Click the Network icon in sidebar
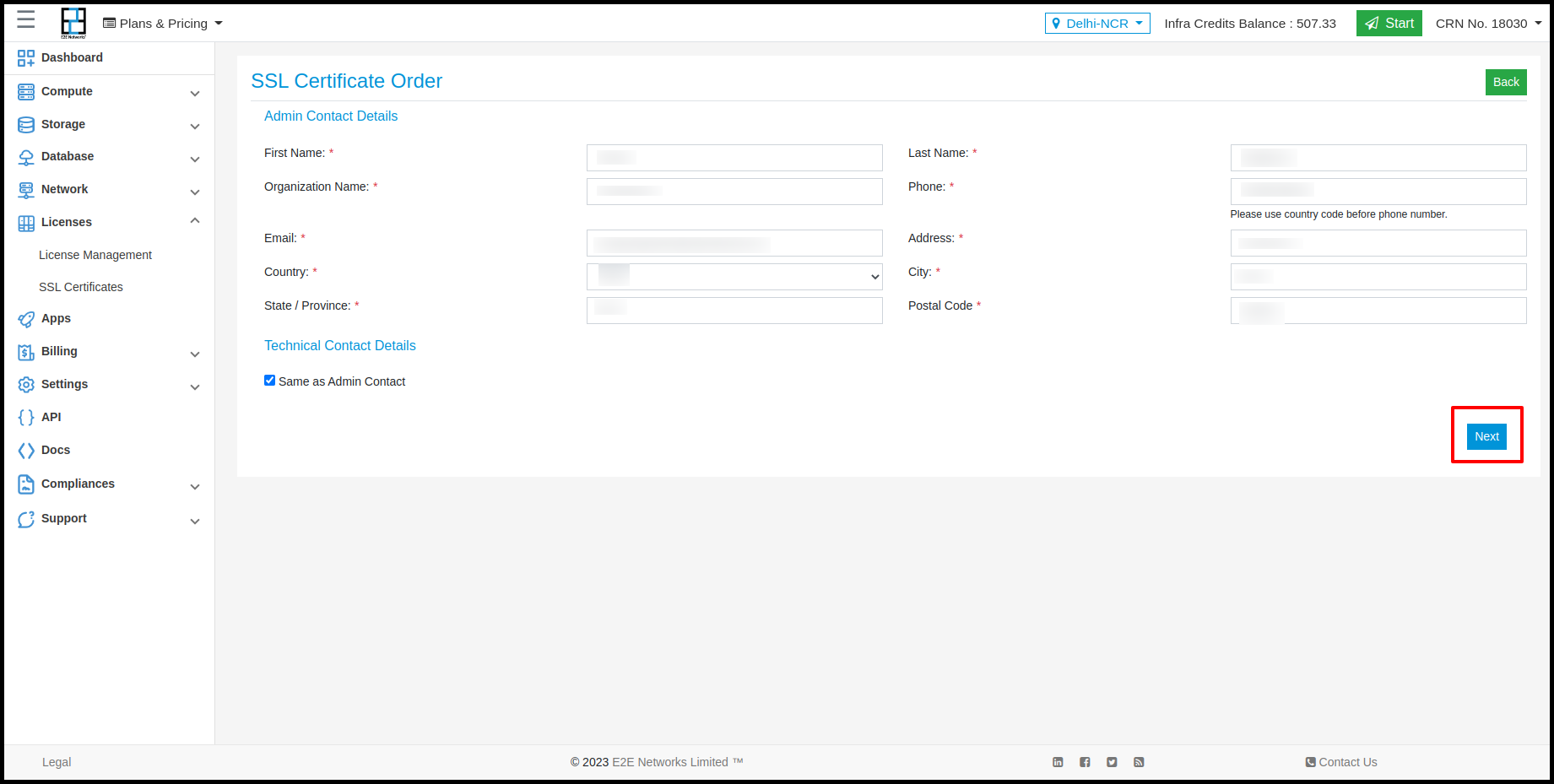 pyautogui.click(x=26, y=190)
